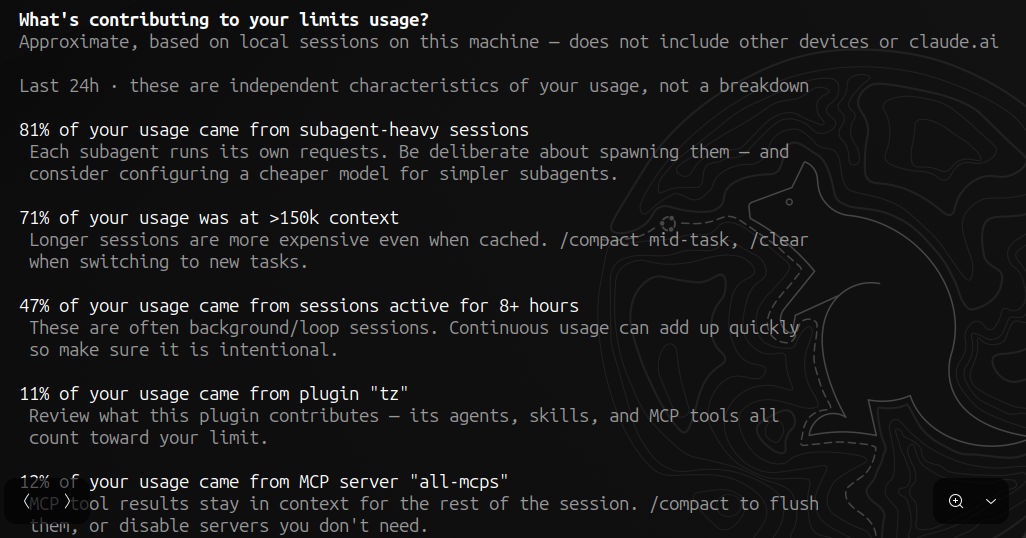Screen dimensions: 1026x538
Task: Click the kangaroo's eye in background art
Action: tap(789, 202)
